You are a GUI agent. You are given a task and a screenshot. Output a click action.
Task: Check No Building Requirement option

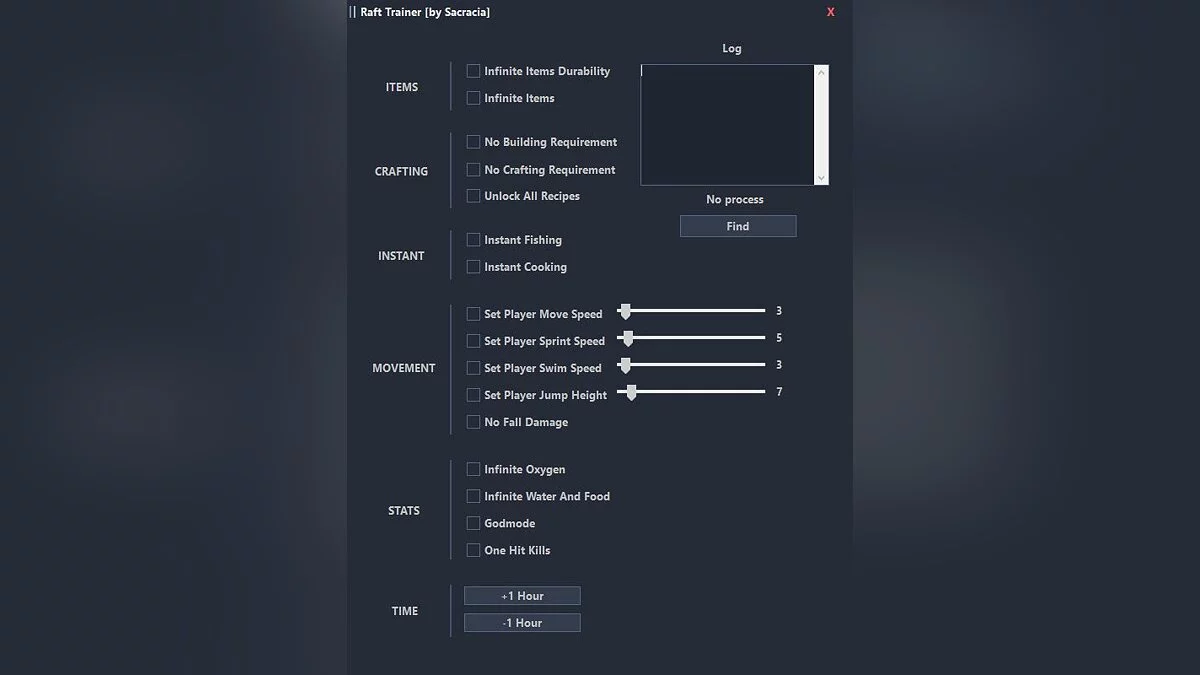473,142
